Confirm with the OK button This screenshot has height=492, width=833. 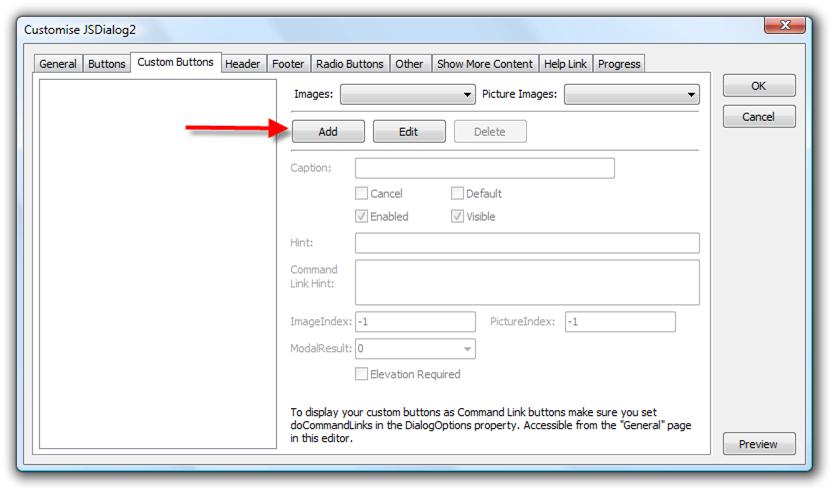(759, 86)
